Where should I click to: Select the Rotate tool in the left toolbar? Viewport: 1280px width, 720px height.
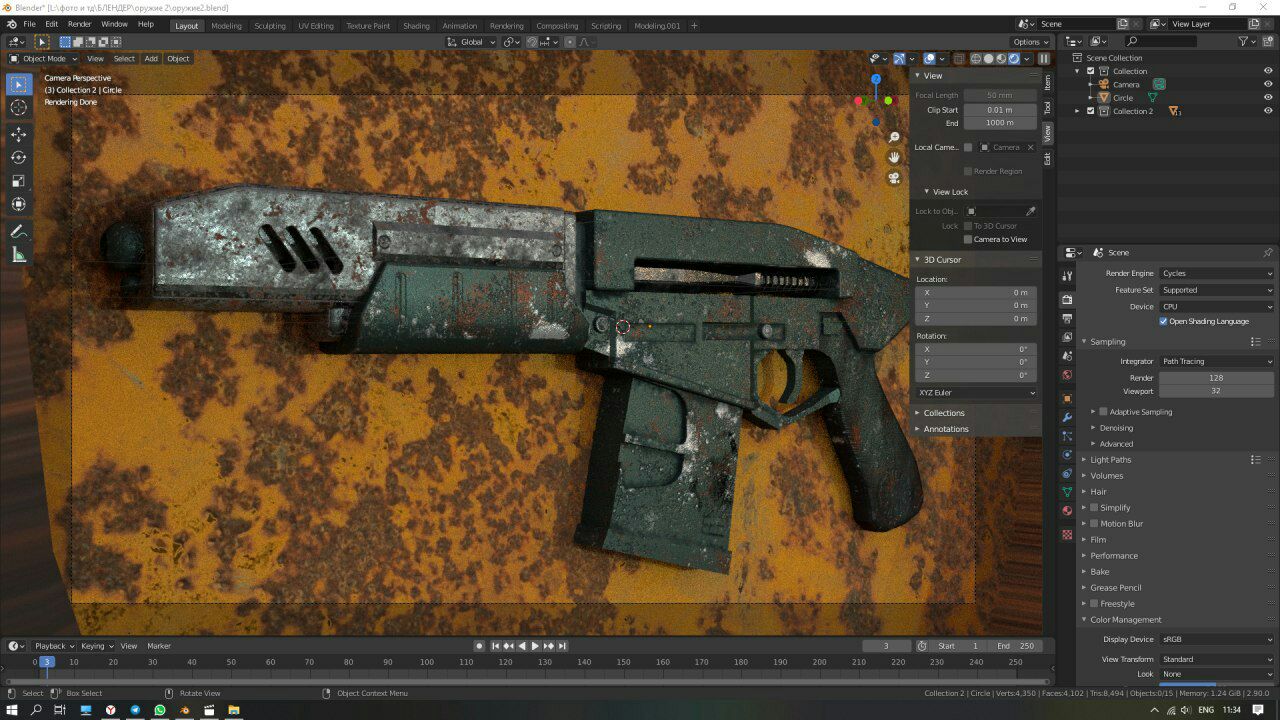(19, 157)
